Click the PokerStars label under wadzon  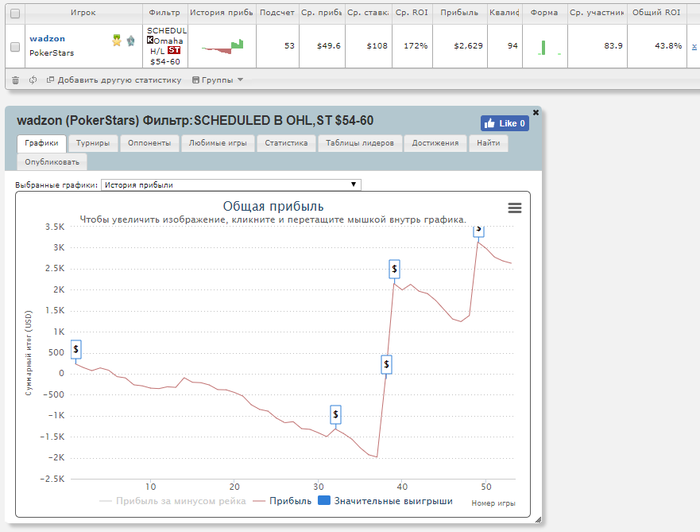(x=52, y=53)
